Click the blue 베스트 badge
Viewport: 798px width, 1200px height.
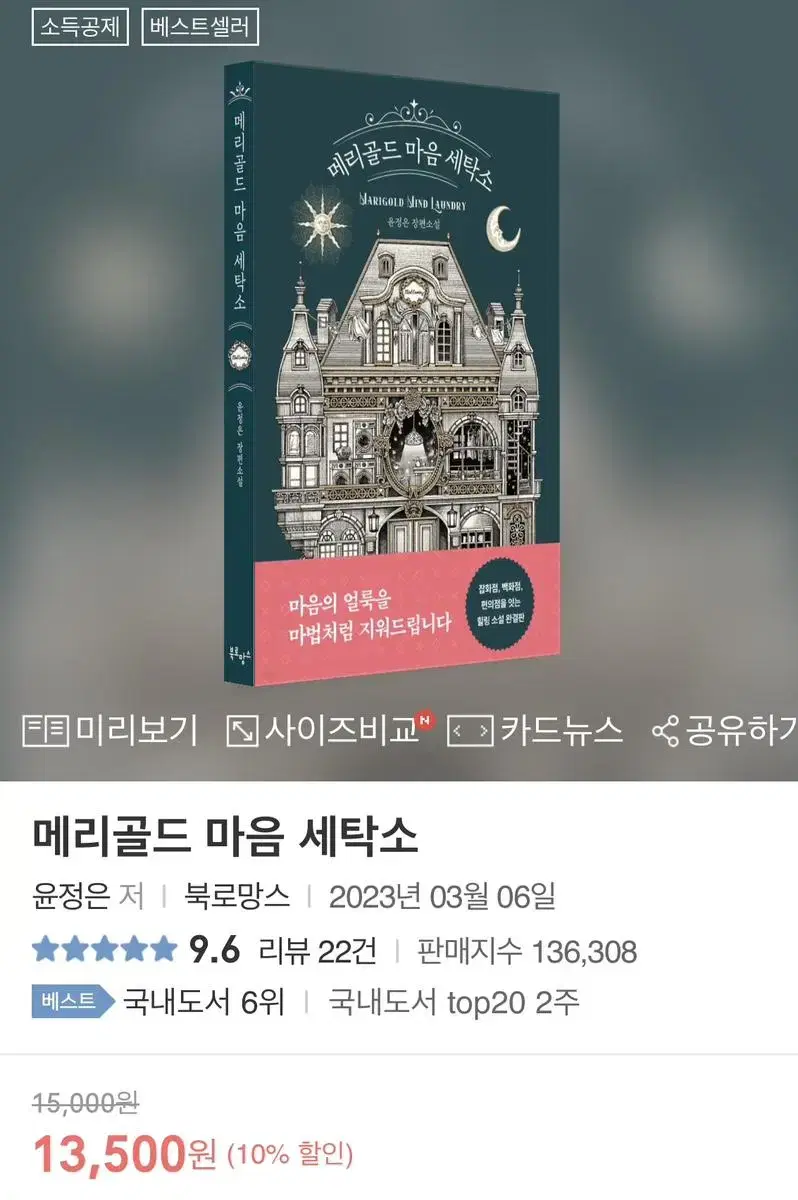(x=73, y=1001)
